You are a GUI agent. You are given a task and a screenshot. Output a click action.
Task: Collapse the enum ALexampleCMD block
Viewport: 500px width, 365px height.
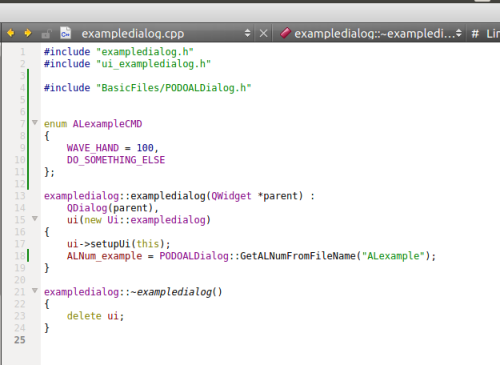(x=35, y=122)
